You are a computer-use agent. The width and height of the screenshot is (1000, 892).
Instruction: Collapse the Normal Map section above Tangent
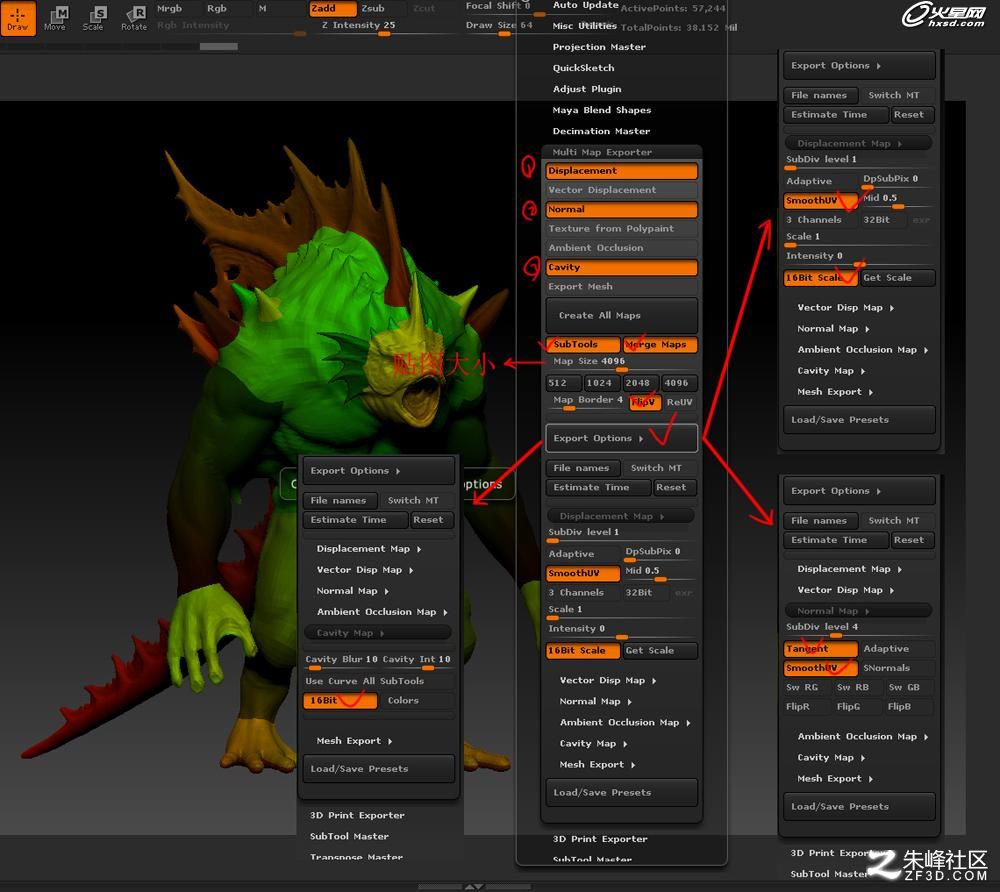(858, 611)
